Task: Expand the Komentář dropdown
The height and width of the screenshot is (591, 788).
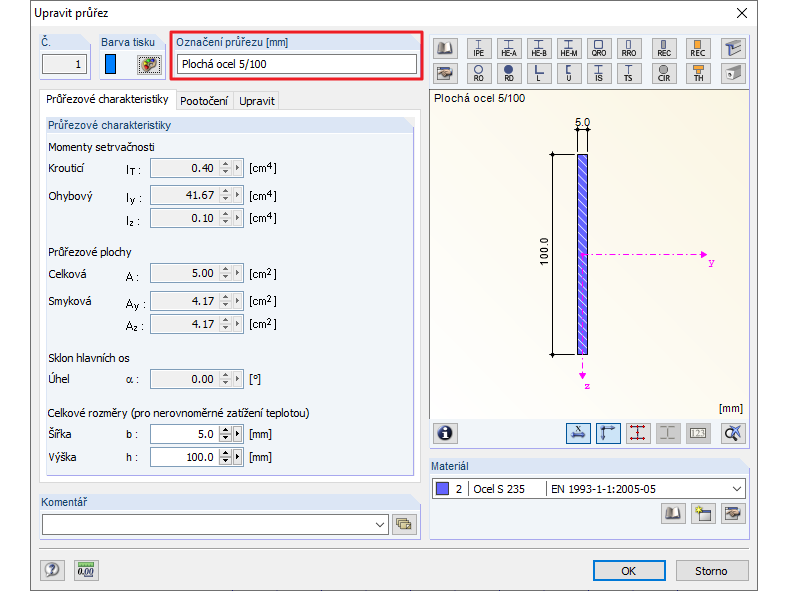Action: [380, 525]
